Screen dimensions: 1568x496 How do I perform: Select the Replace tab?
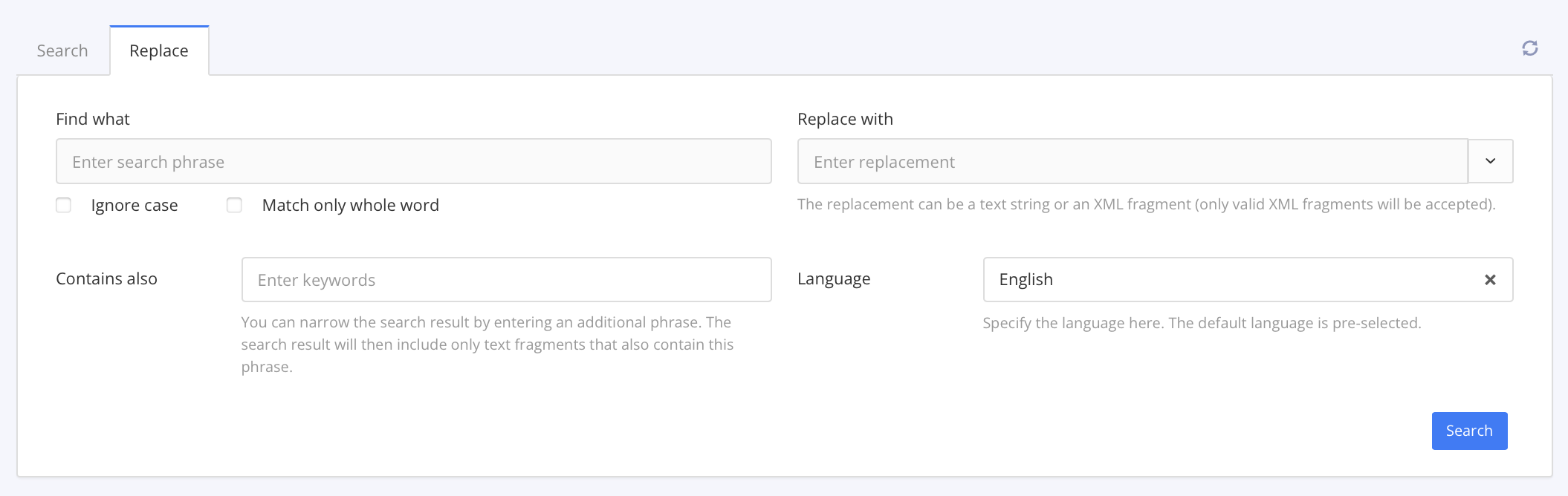pyautogui.click(x=159, y=50)
